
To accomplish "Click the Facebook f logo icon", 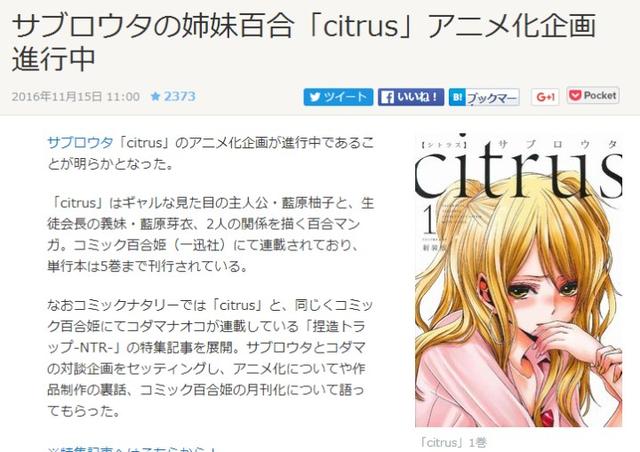I will pos(387,97).
